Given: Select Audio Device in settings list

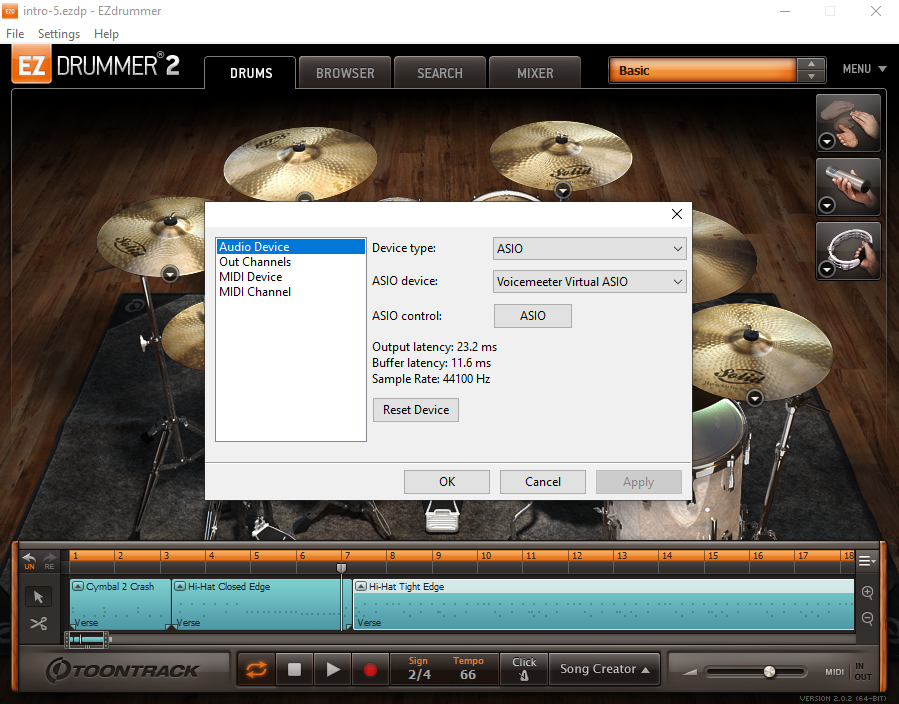Looking at the screenshot, I should [x=291, y=247].
